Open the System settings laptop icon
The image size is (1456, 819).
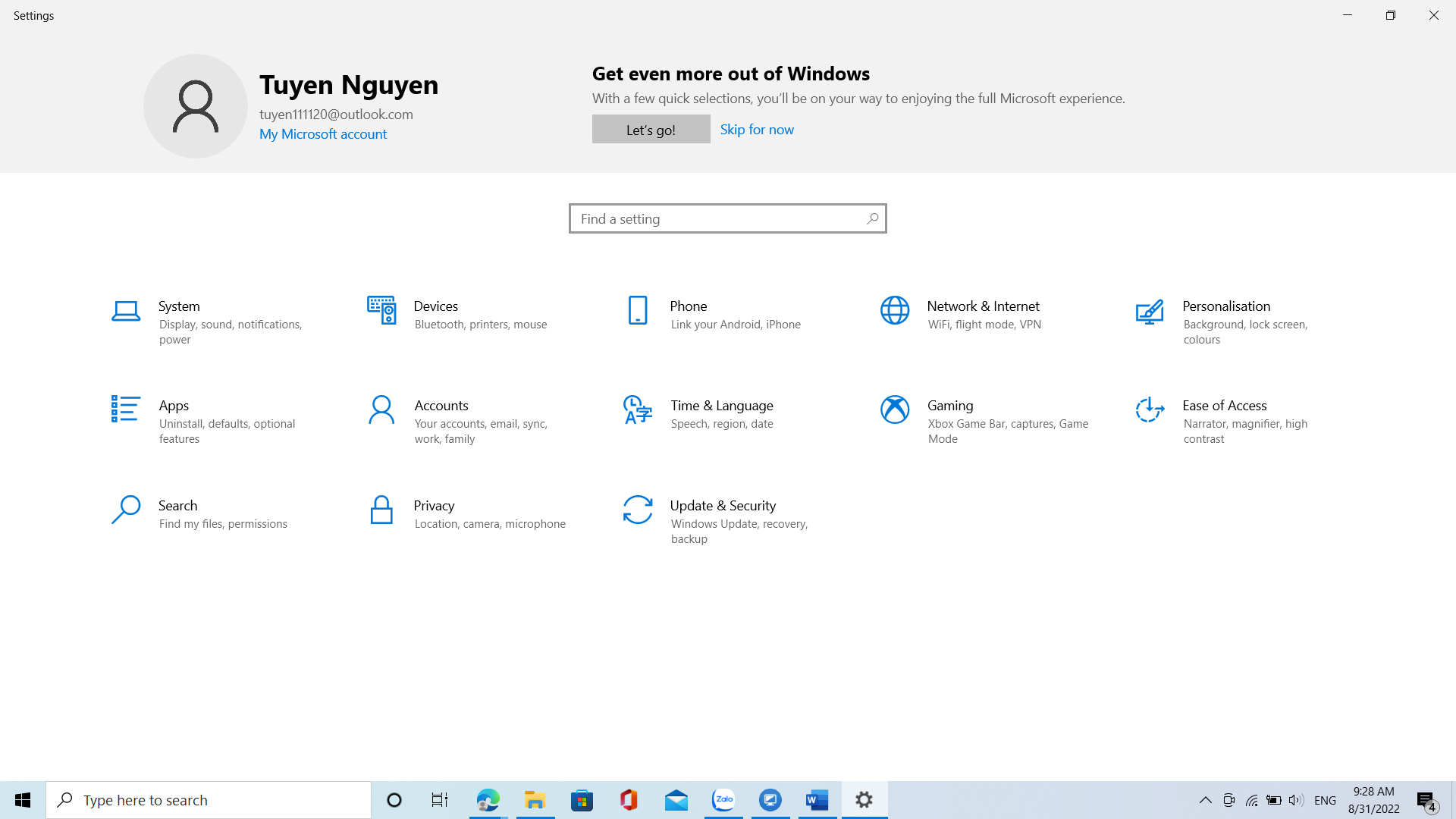coord(126,311)
